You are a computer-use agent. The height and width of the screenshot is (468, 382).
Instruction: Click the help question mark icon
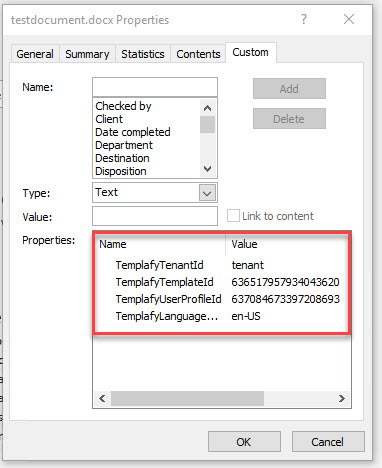click(304, 19)
